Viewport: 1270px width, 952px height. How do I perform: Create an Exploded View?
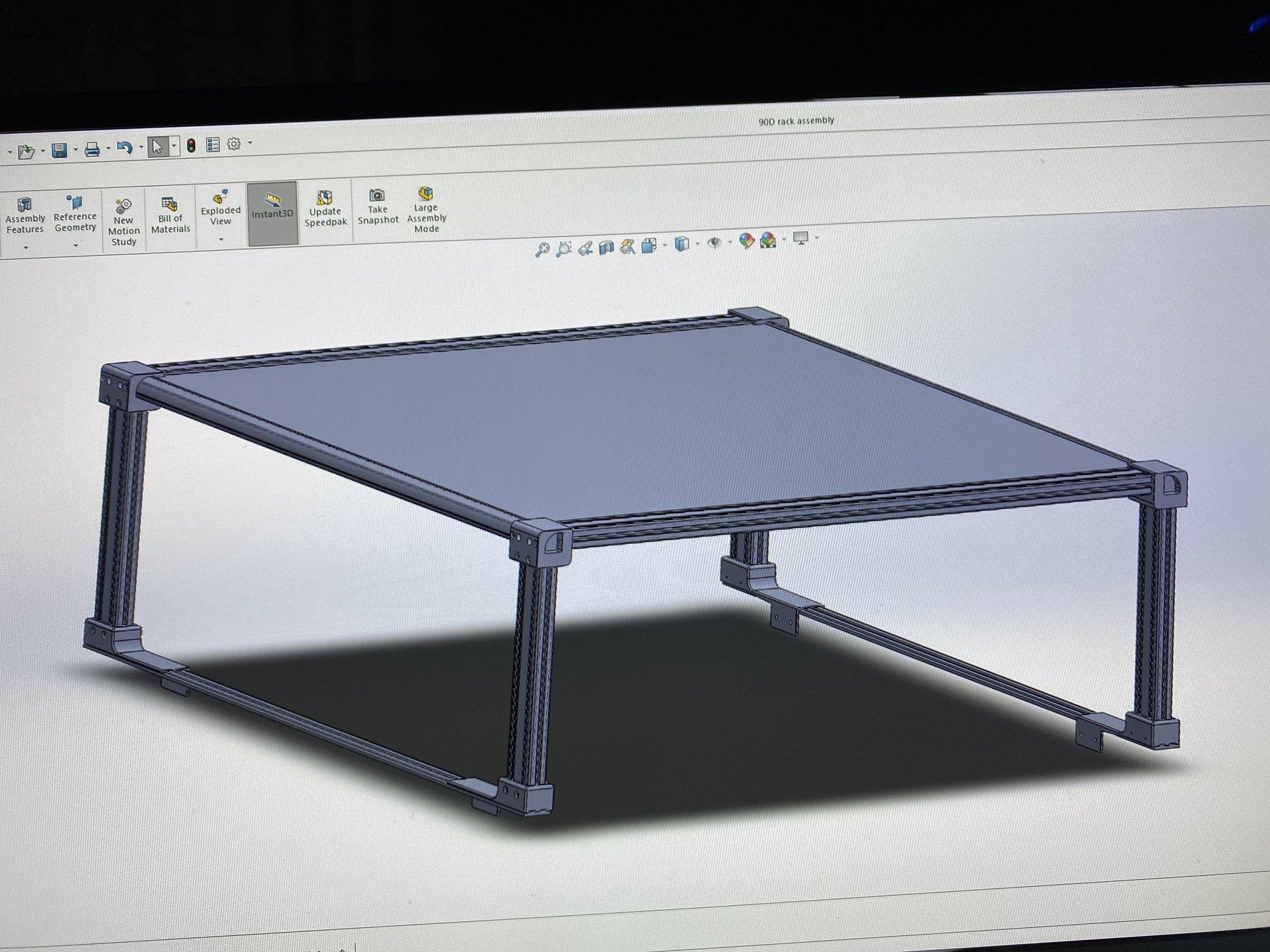click(221, 208)
